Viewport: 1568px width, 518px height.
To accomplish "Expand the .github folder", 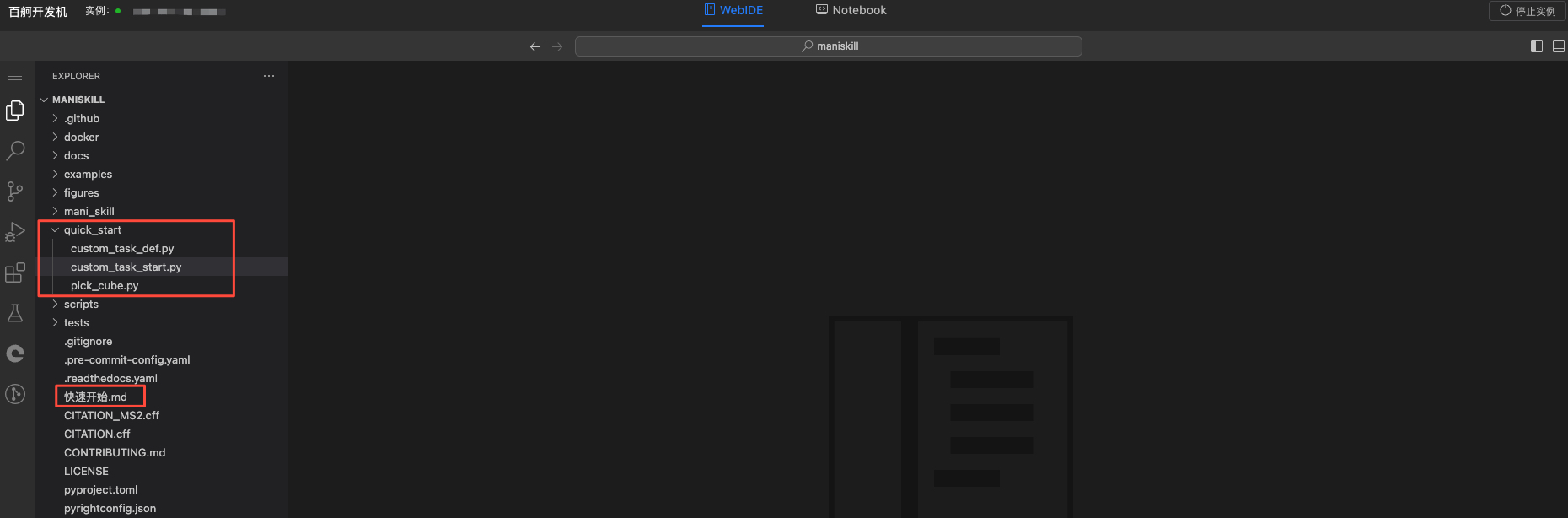I will point(82,119).
